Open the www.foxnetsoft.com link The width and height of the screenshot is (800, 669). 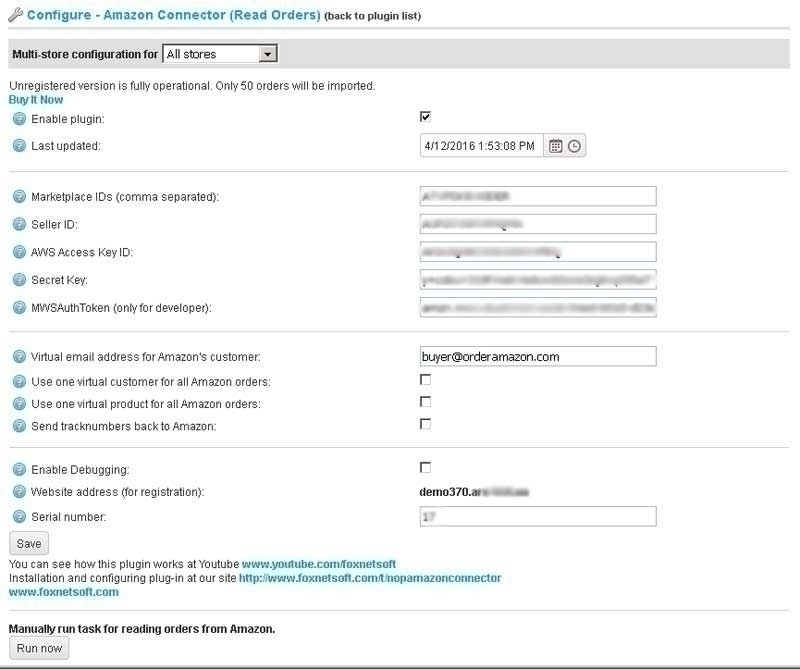pos(64,592)
